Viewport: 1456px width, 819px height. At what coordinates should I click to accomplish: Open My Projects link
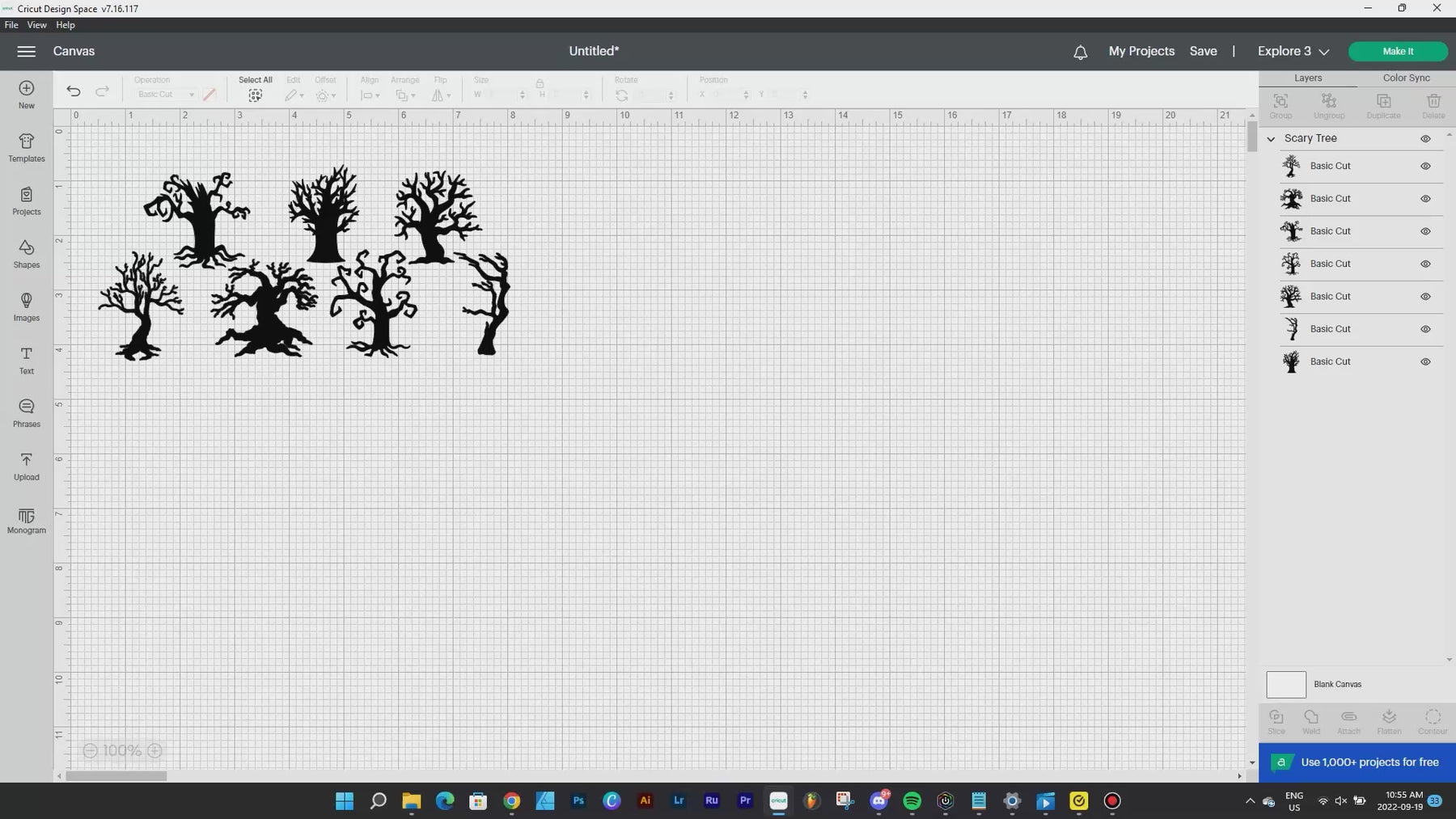click(1141, 51)
